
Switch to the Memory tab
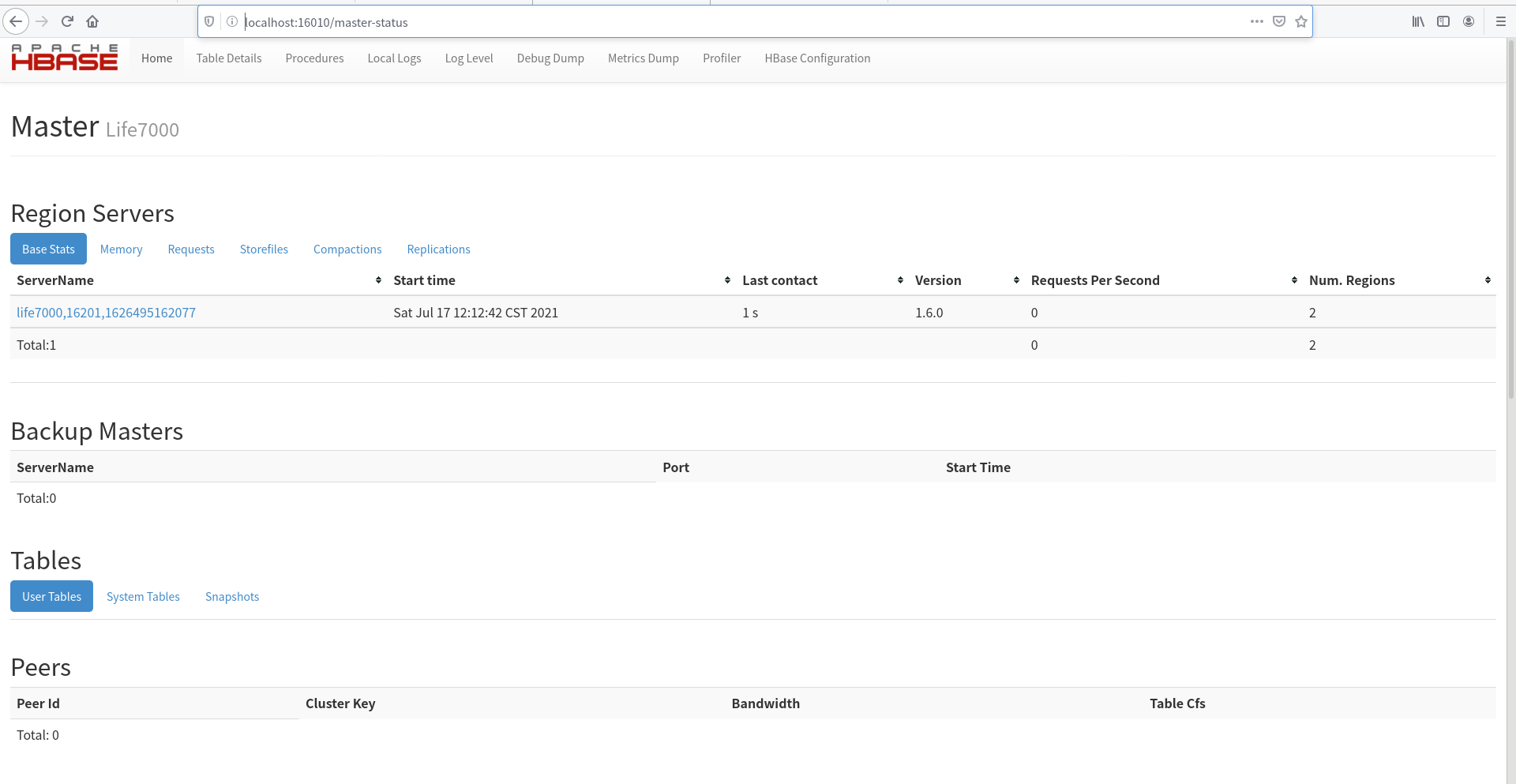point(121,249)
